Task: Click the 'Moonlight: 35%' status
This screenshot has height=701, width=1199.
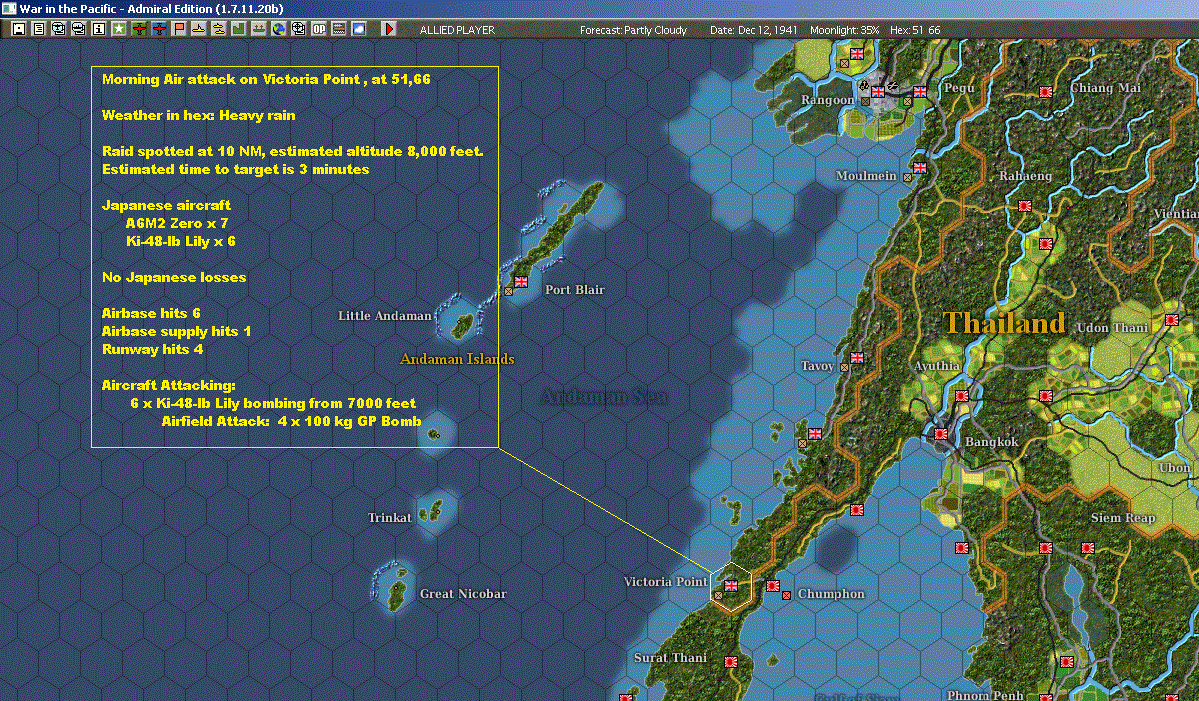Action: click(x=844, y=30)
